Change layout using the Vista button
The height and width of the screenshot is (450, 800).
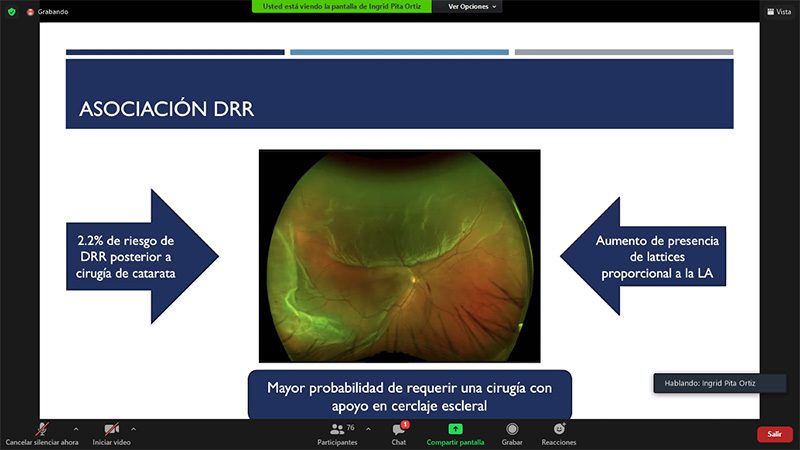(x=777, y=11)
